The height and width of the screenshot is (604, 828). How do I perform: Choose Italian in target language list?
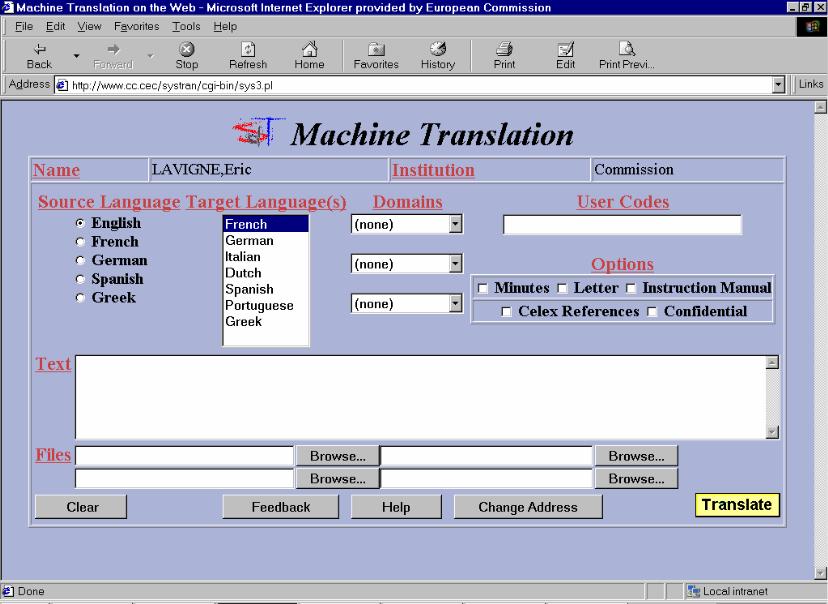[x=266, y=257]
